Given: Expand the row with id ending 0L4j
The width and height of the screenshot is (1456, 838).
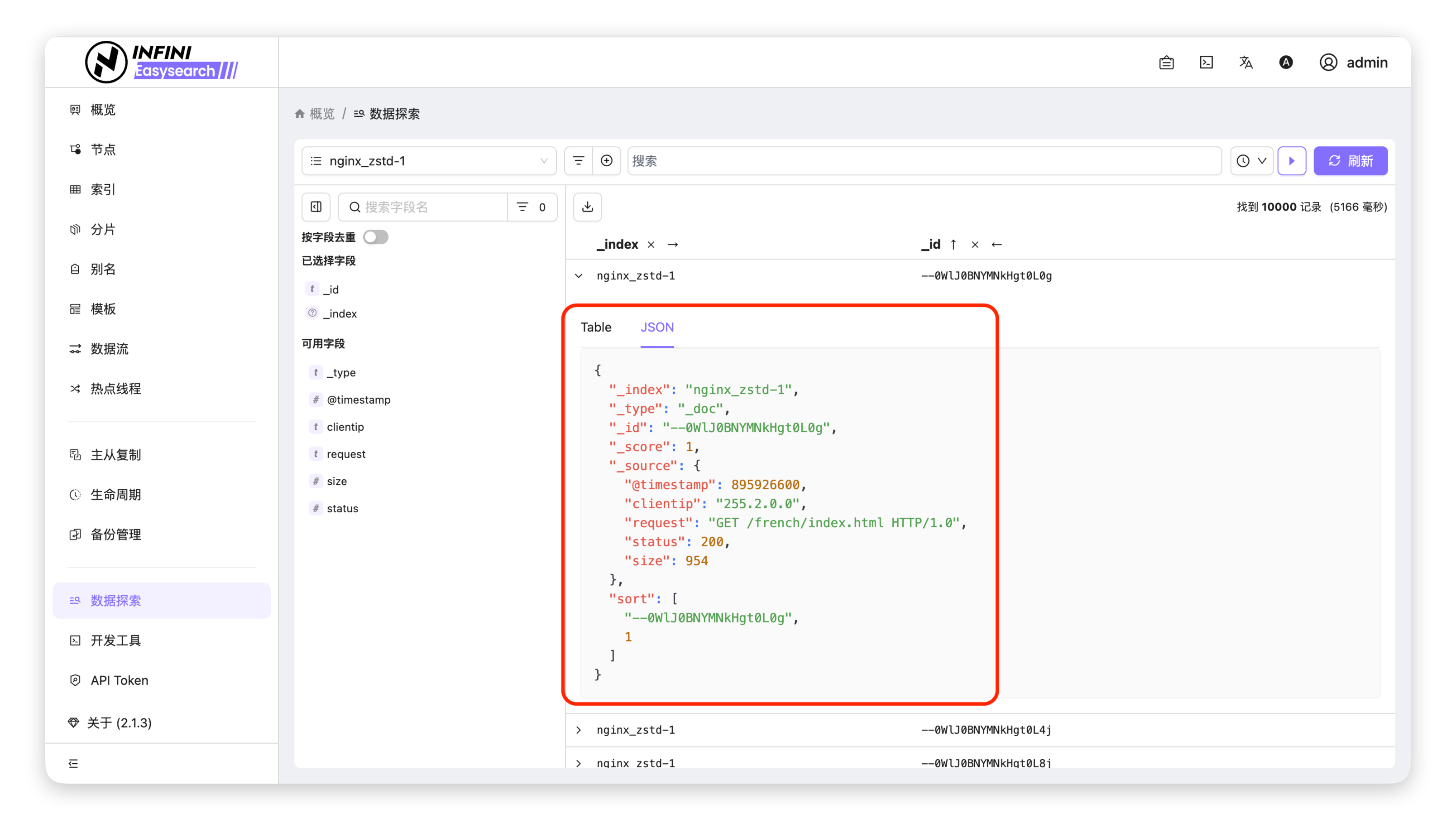Looking at the screenshot, I should point(579,730).
